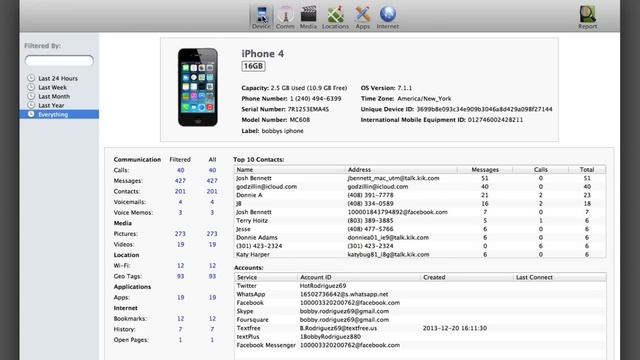Screen dimensions: 640x360
Task: Sort accounts by Created column header
Action: (x=467, y=277)
